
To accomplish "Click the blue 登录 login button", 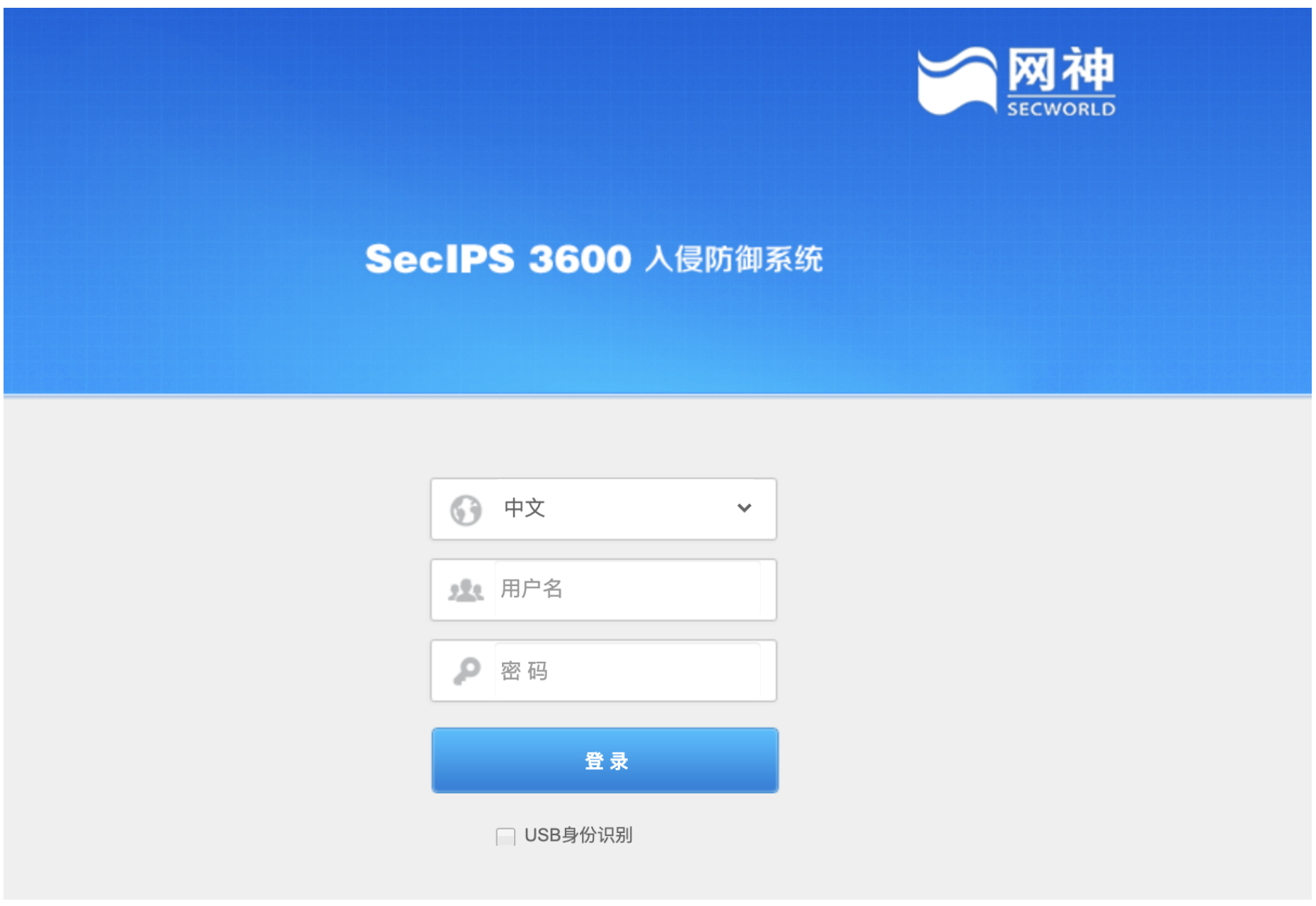I will pos(605,760).
